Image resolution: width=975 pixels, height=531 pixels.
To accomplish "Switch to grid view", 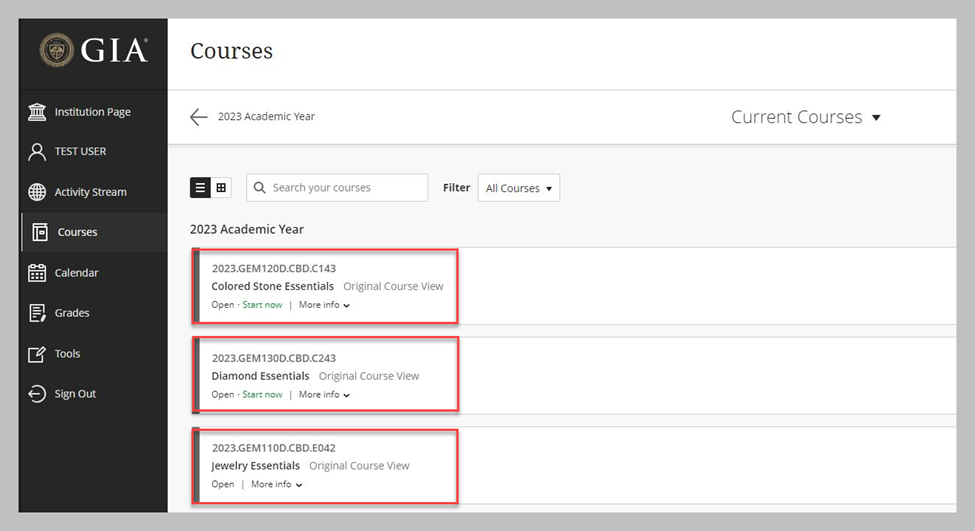I will [221, 187].
